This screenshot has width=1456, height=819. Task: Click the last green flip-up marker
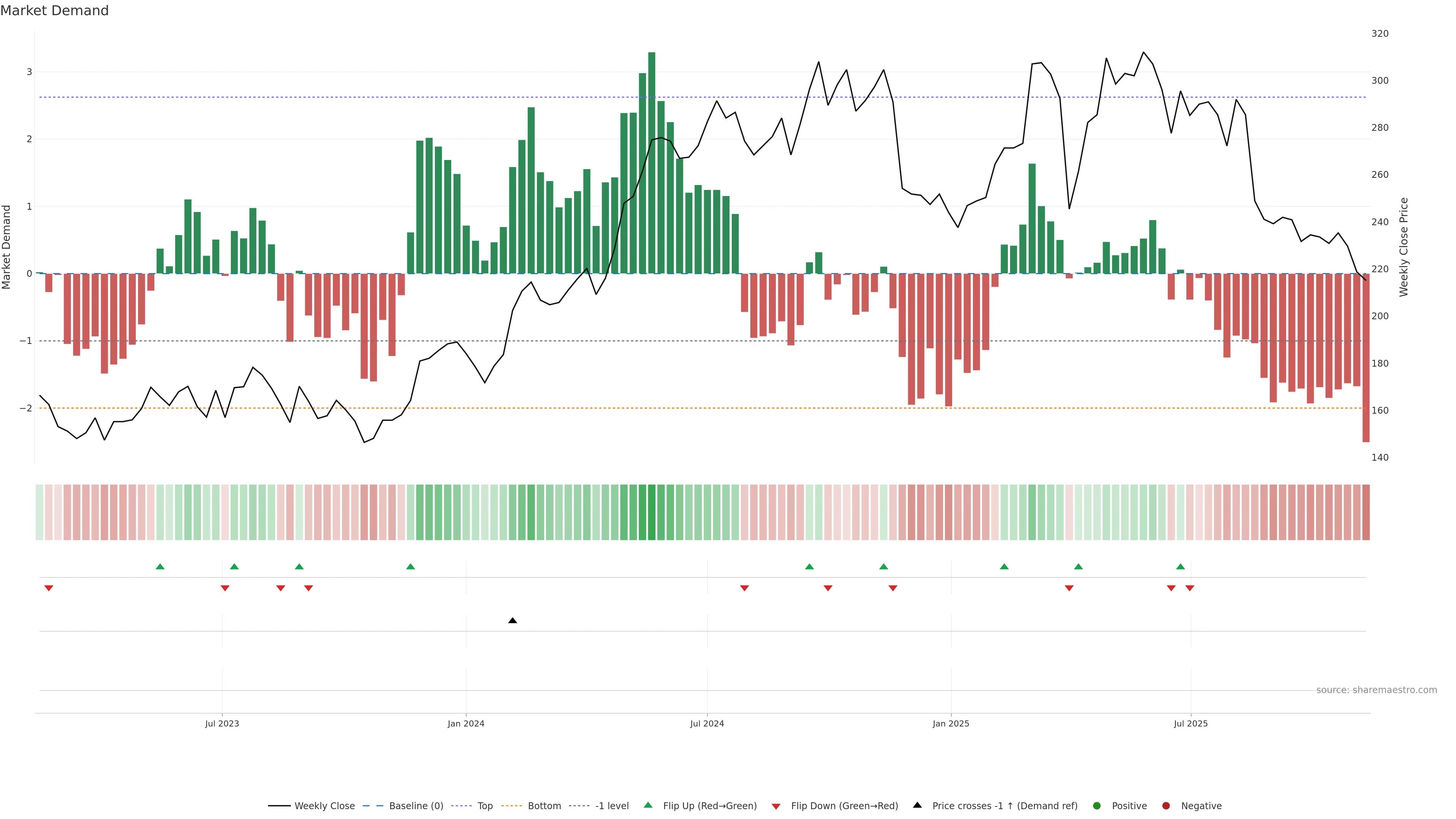[1180, 566]
